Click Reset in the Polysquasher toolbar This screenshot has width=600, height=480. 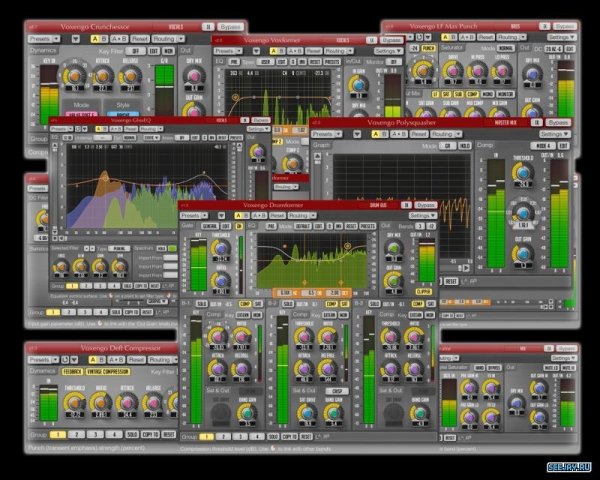[419, 134]
